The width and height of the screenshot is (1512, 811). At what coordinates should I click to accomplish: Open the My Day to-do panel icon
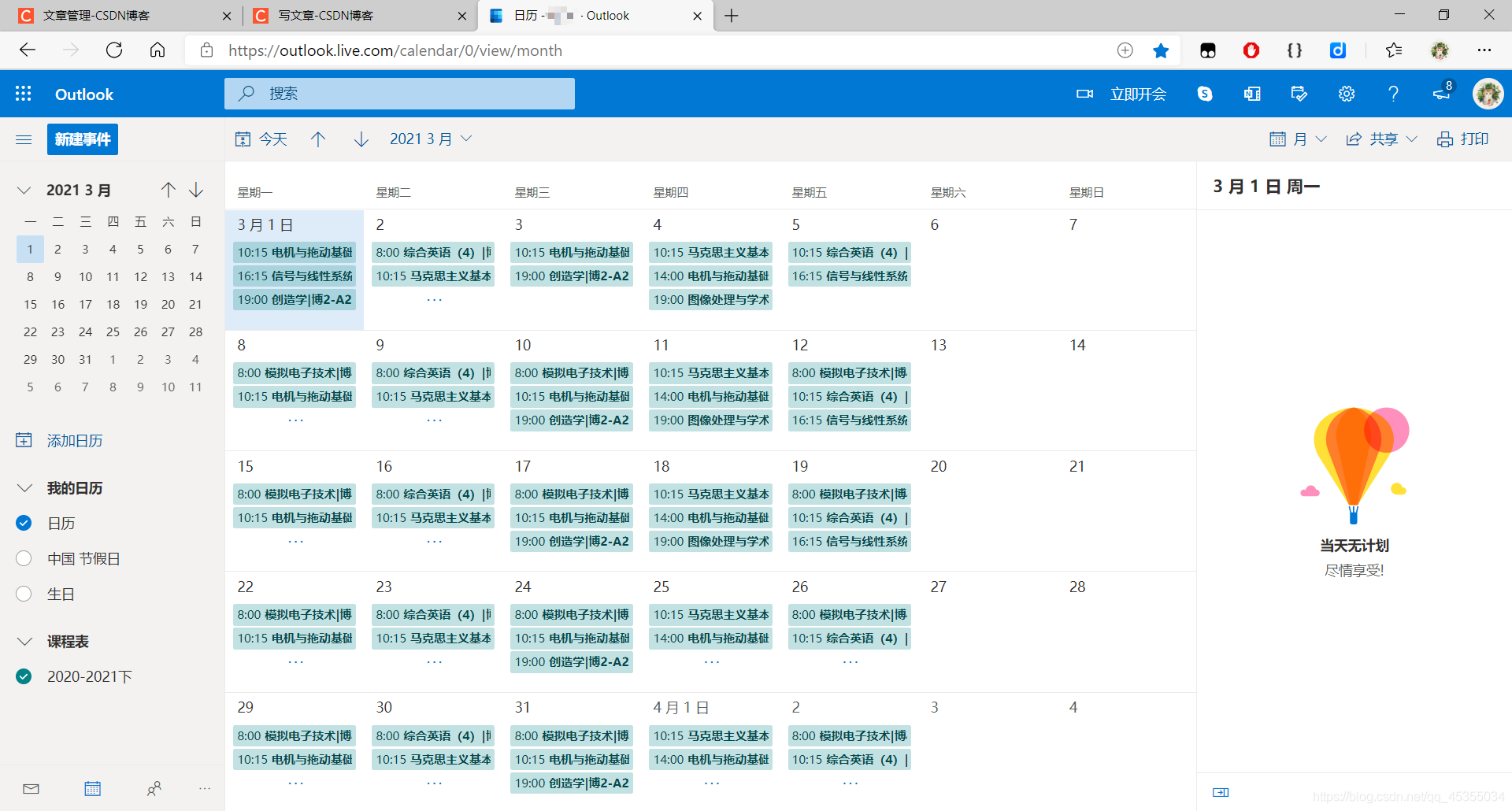tap(1299, 94)
